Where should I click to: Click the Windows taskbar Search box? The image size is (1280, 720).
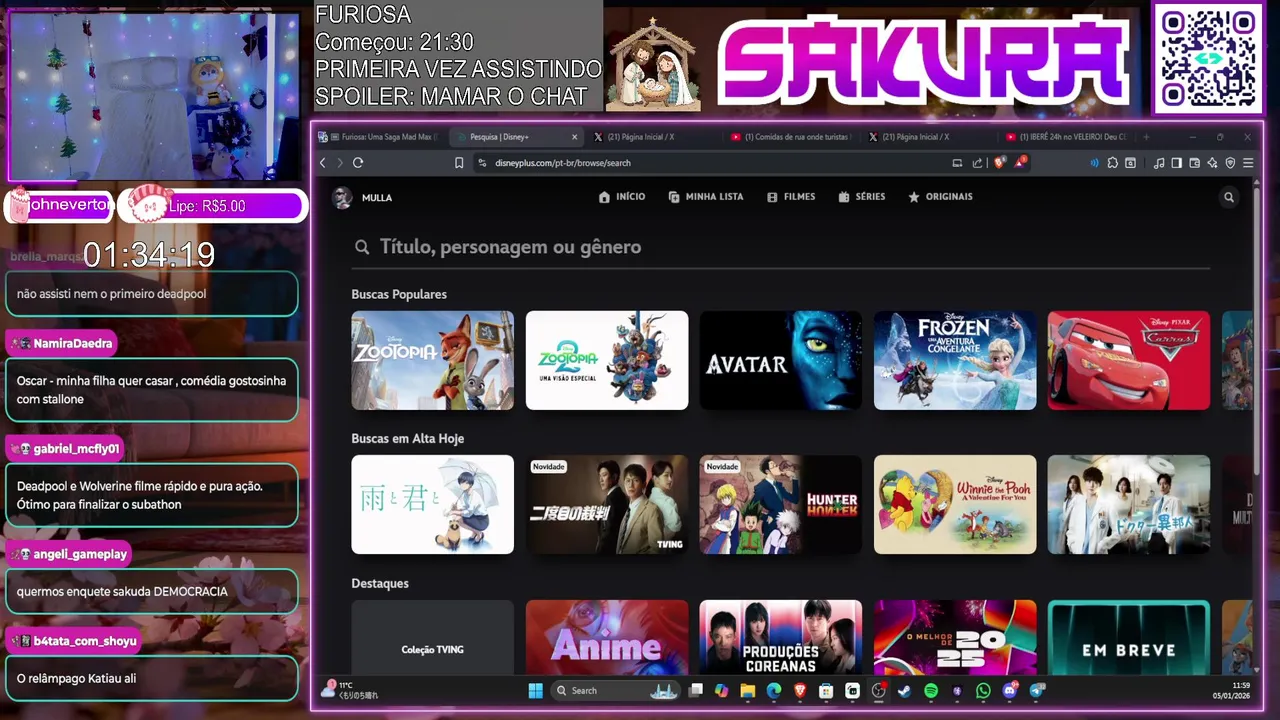click(x=616, y=690)
